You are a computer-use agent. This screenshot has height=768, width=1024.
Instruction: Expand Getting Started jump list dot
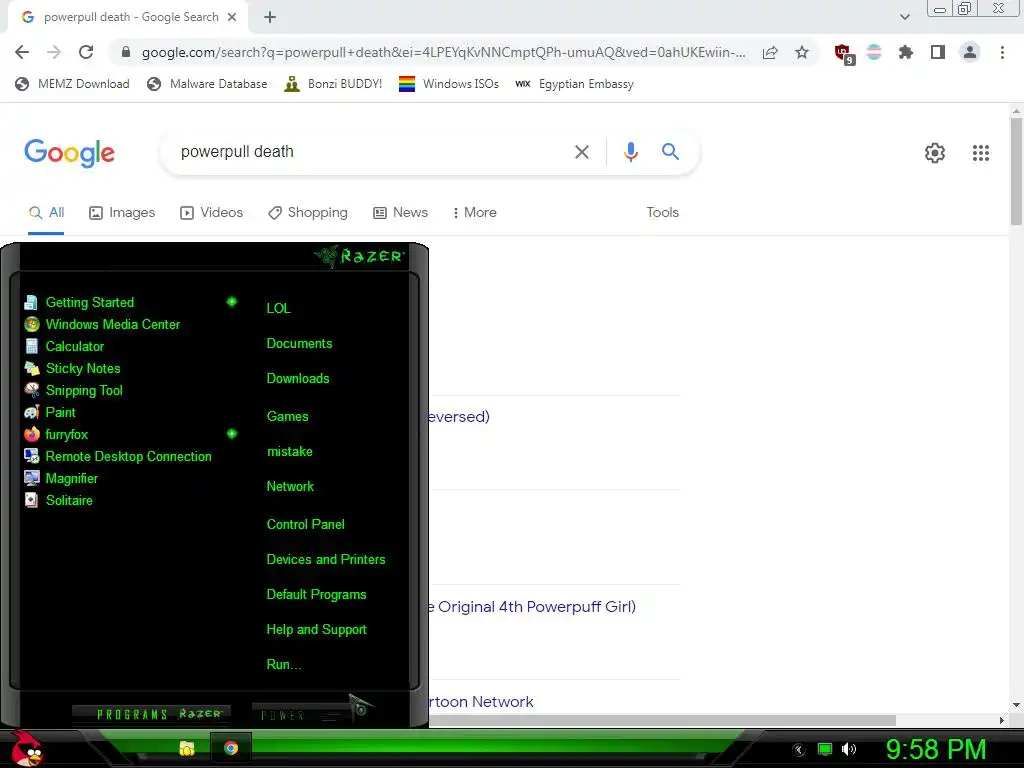pyautogui.click(x=231, y=302)
